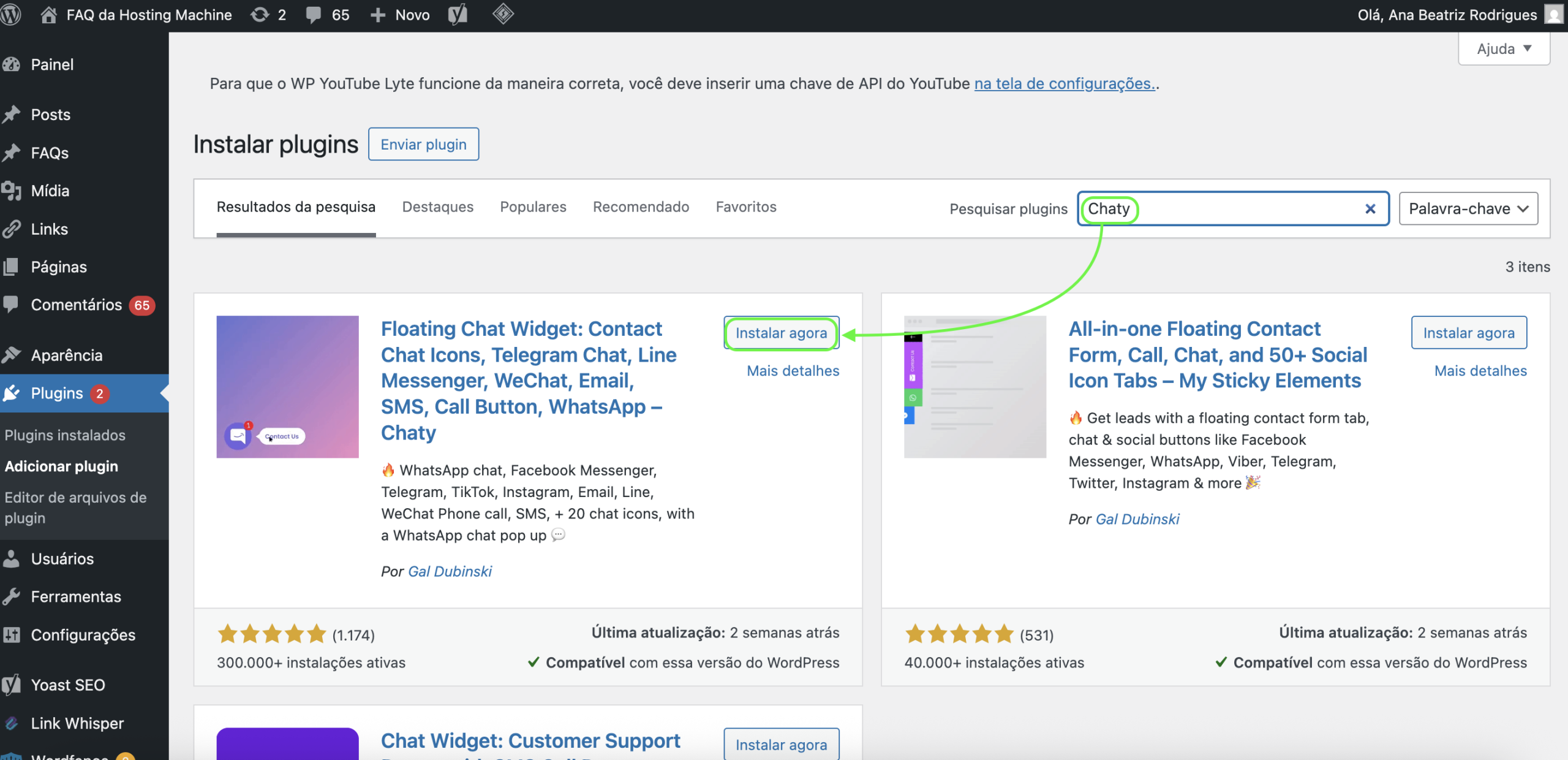This screenshot has width=1568, height=760.
Task: Click the Painel dashboard icon
Action: click(x=11, y=64)
